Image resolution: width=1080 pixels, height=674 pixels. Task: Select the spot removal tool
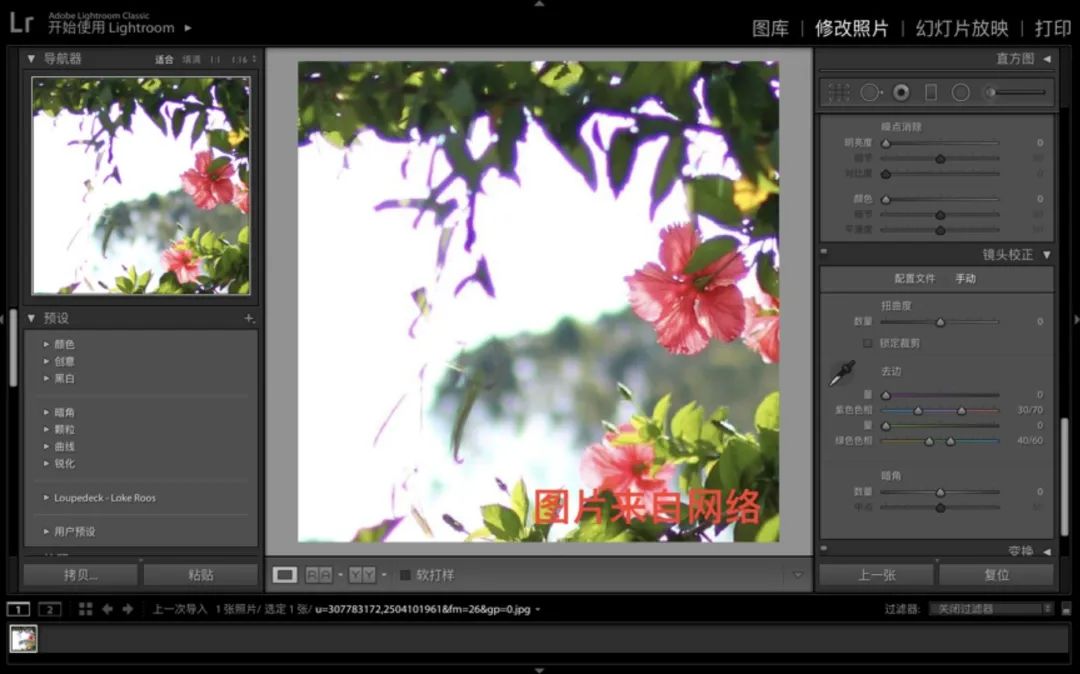click(870, 92)
